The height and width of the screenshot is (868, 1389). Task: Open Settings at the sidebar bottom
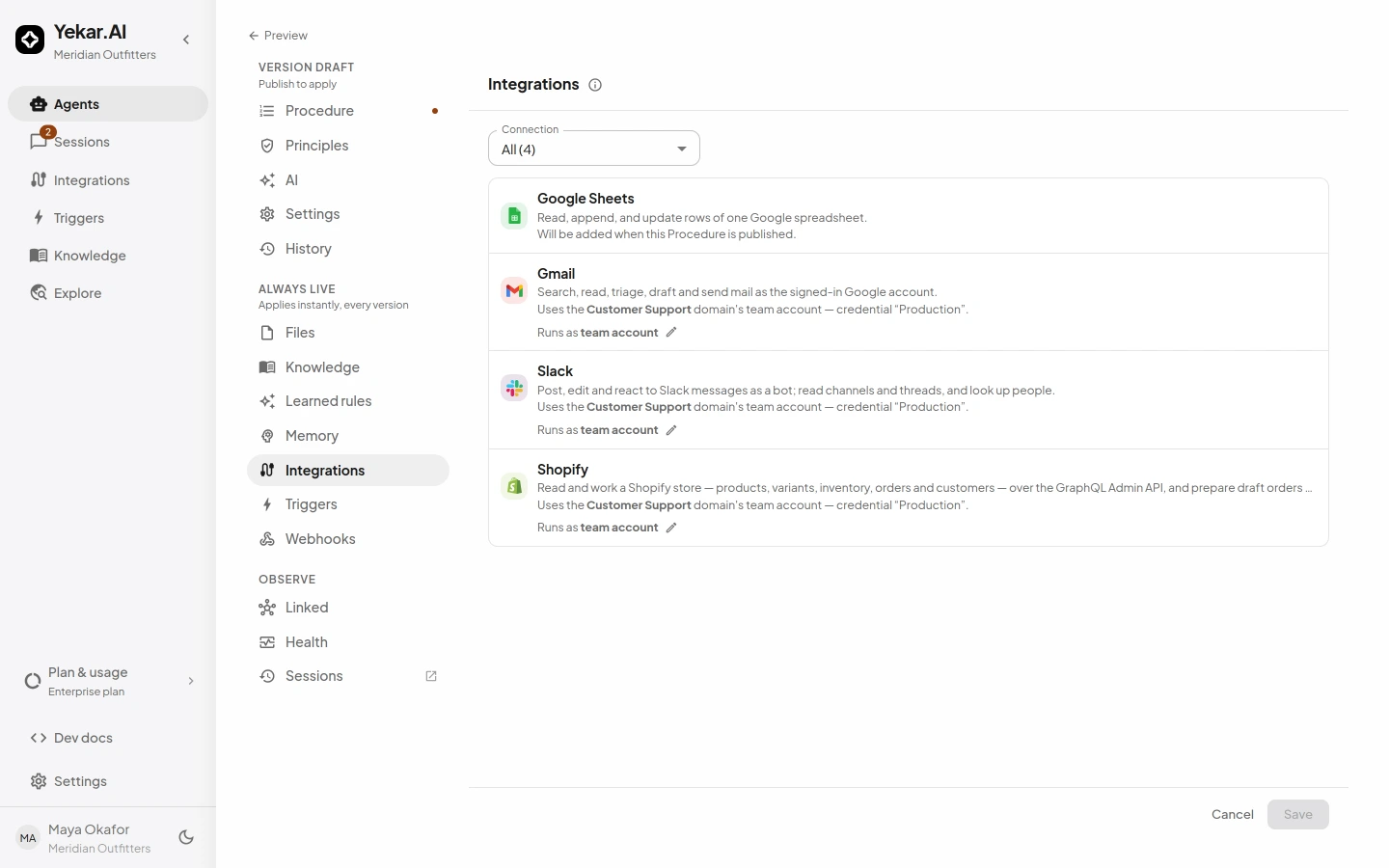click(108, 781)
